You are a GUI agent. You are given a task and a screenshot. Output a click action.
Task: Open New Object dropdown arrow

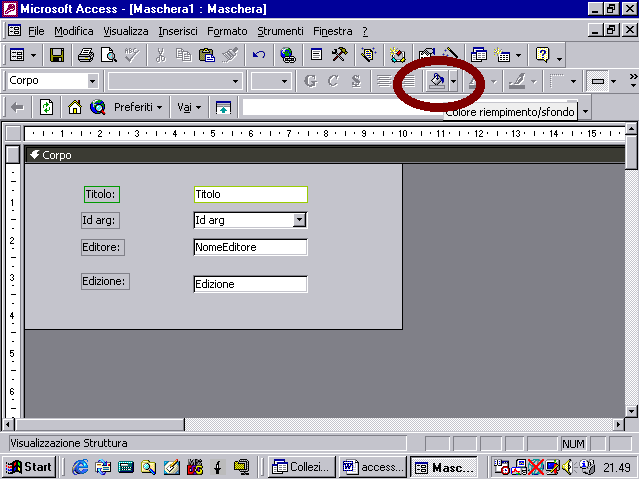point(518,55)
